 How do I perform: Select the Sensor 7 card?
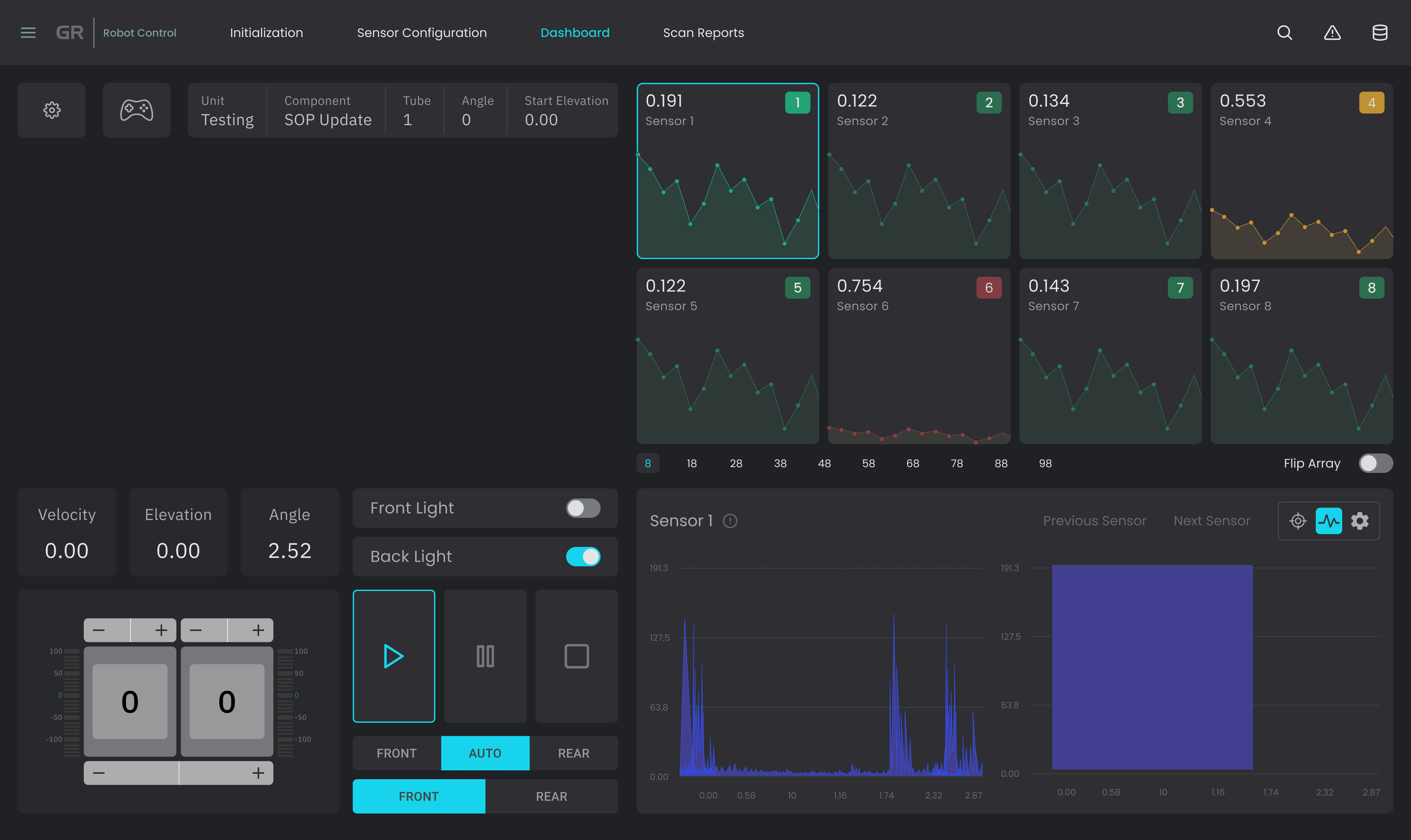[1110, 356]
